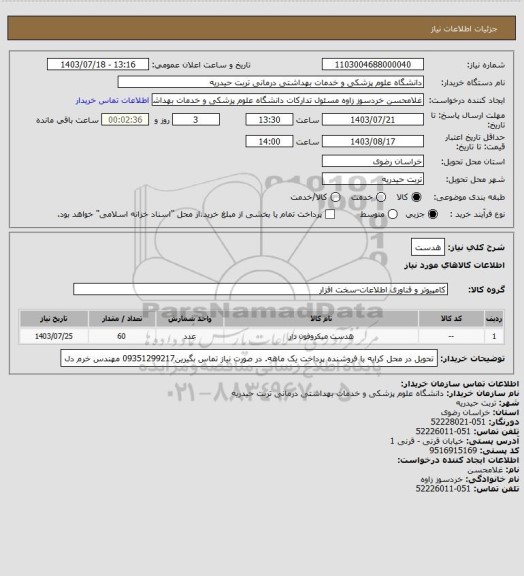The height and width of the screenshot is (576, 524).
Task: Click the unit cell عدد
Action: (x=190, y=336)
